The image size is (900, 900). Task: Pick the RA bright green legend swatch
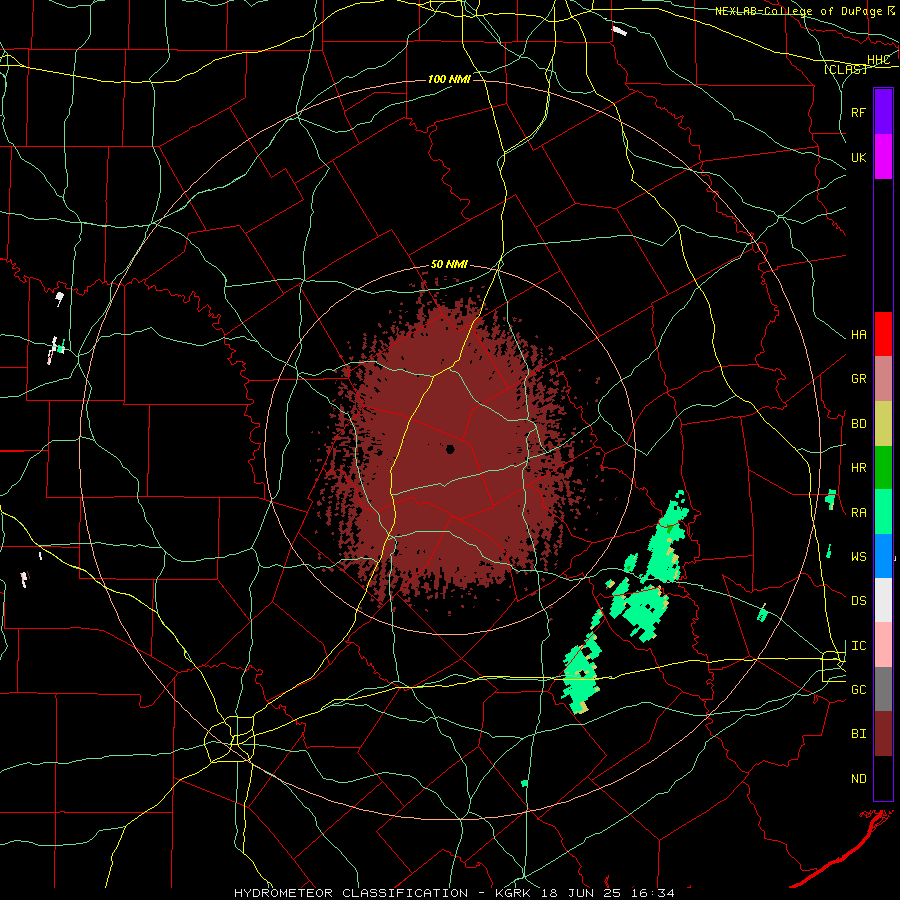click(883, 512)
